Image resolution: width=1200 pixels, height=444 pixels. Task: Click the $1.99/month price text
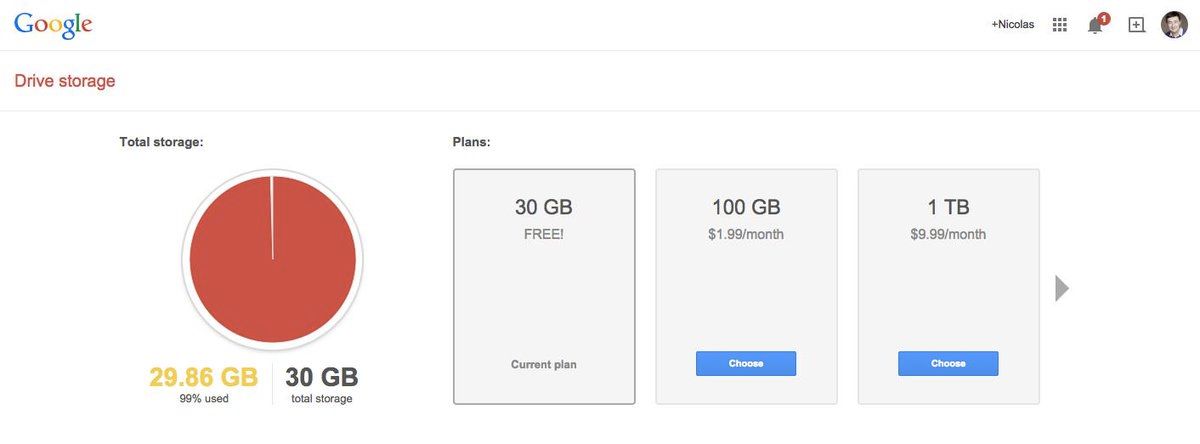point(746,235)
